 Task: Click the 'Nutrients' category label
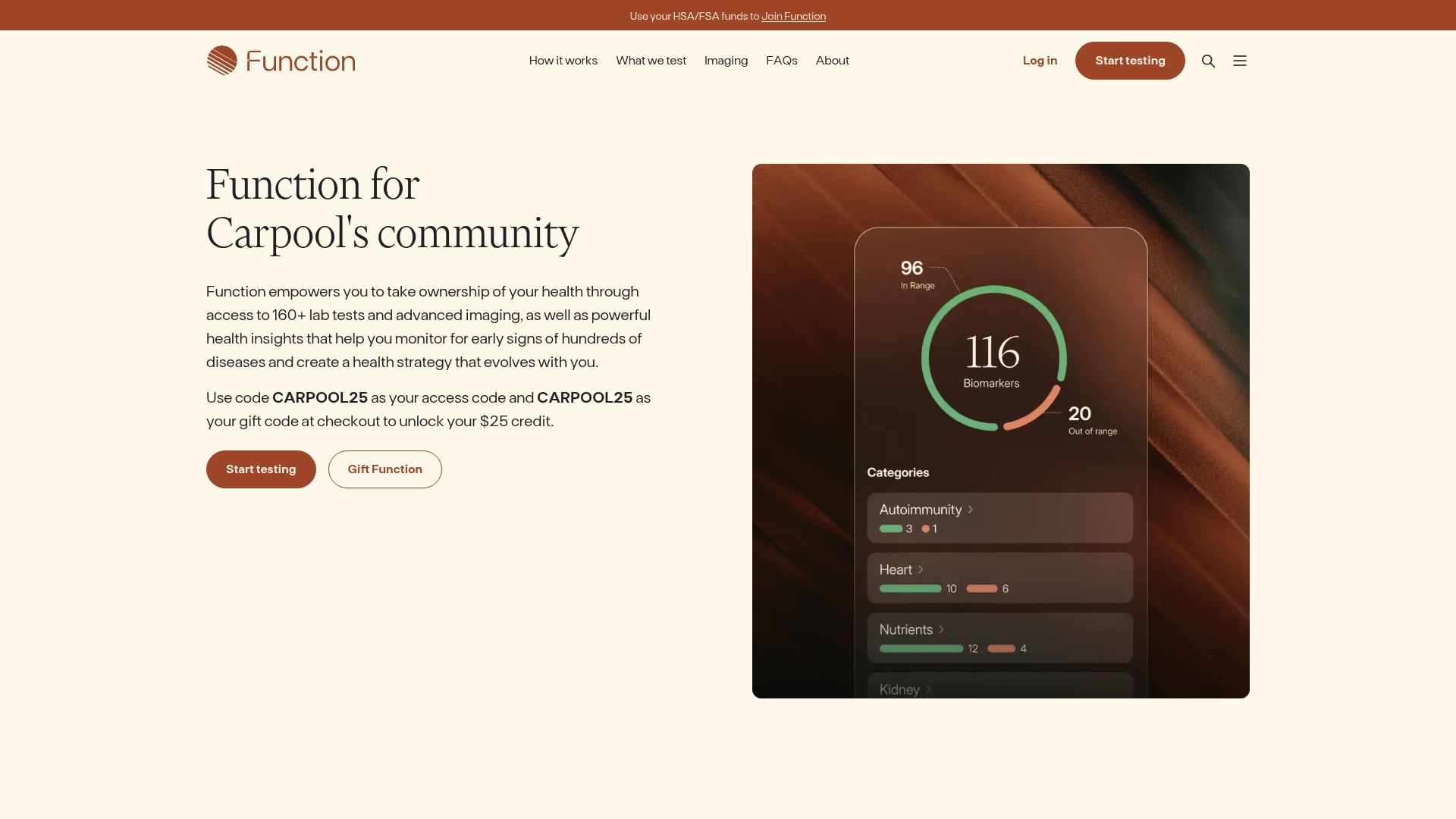point(905,629)
